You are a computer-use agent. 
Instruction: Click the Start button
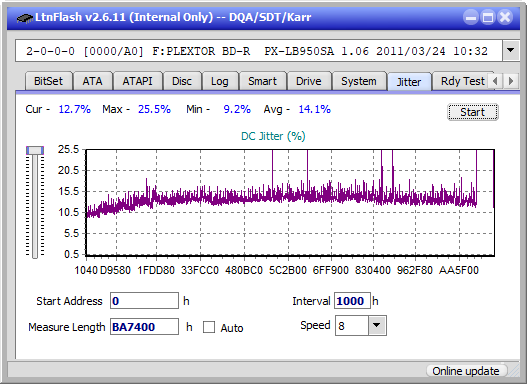click(473, 112)
